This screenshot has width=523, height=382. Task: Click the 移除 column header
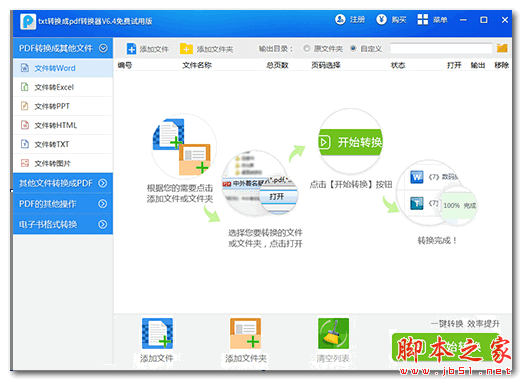click(502, 65)
